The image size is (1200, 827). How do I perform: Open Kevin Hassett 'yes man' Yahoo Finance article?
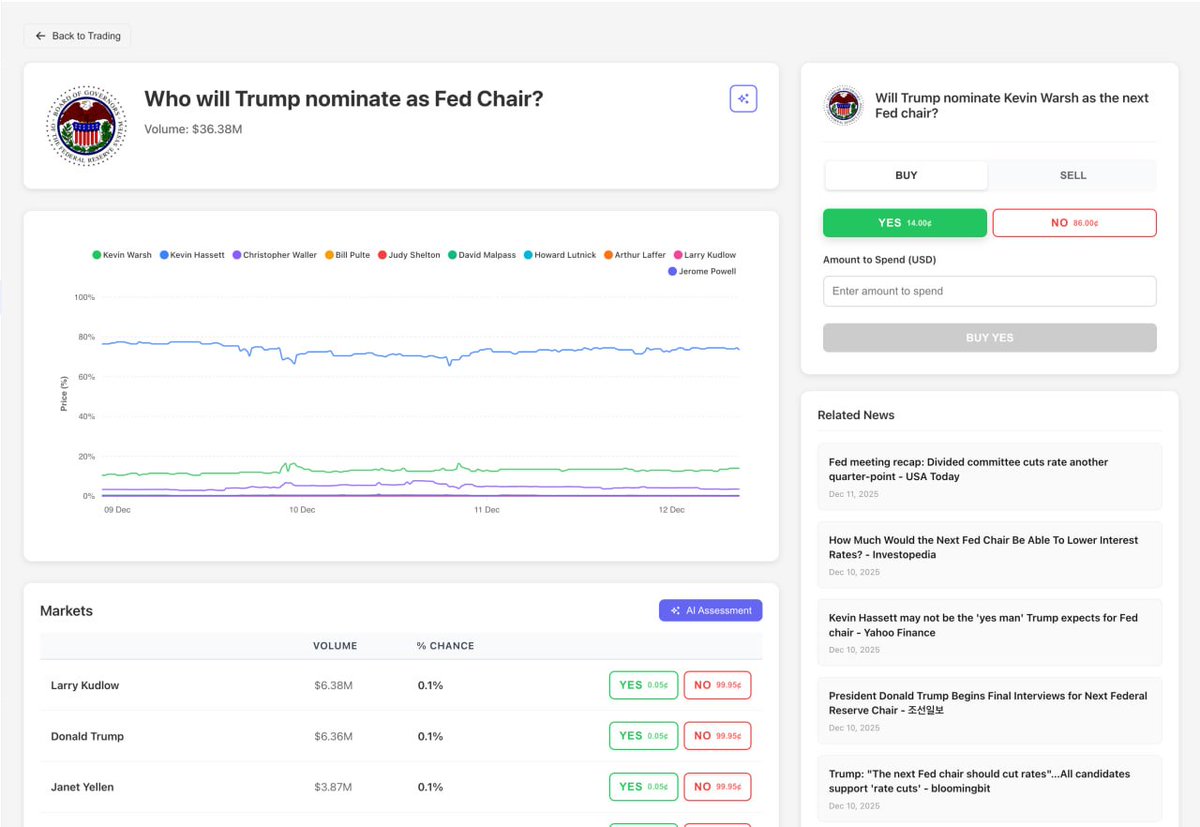click(990, 633)
